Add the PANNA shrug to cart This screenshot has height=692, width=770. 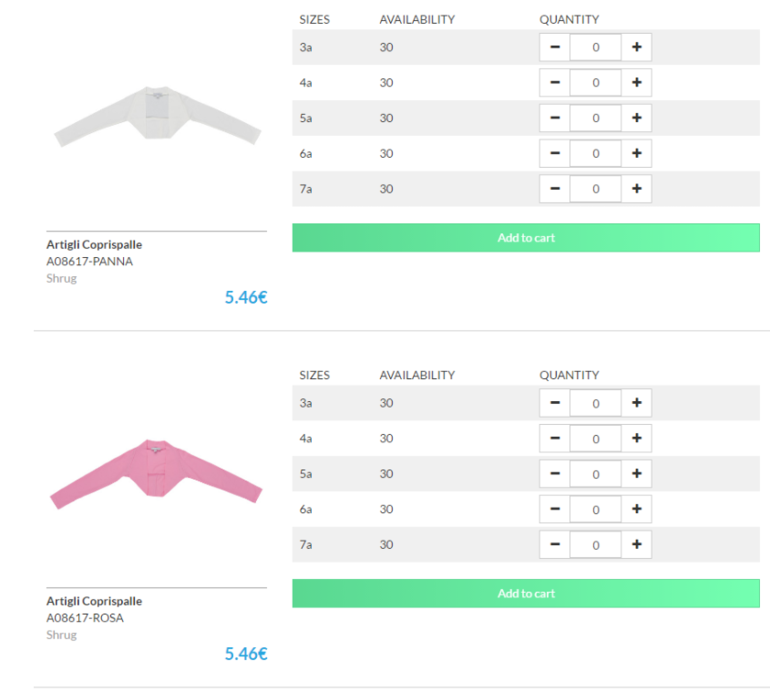click(526, 238)
